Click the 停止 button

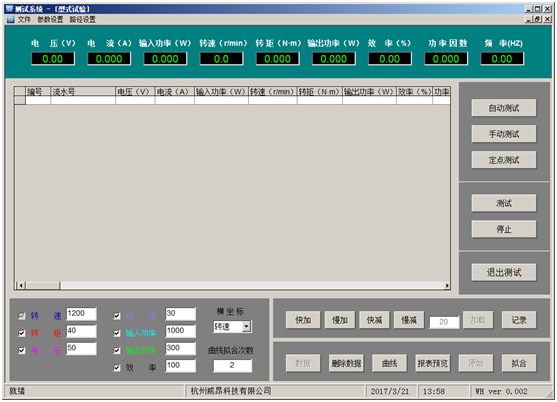504,229
